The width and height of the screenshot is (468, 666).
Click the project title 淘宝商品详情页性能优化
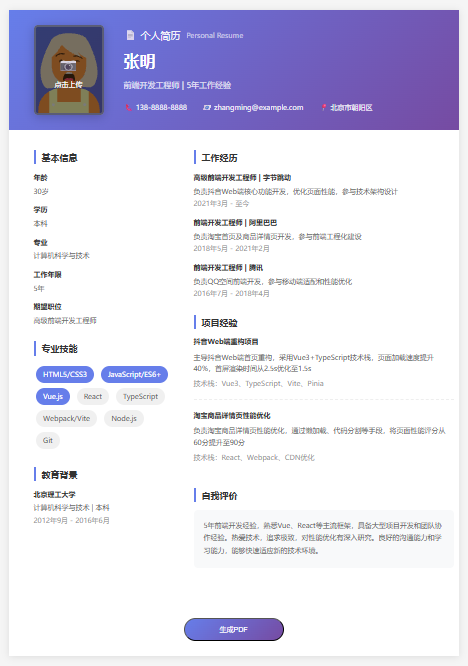tap(232, 415)
